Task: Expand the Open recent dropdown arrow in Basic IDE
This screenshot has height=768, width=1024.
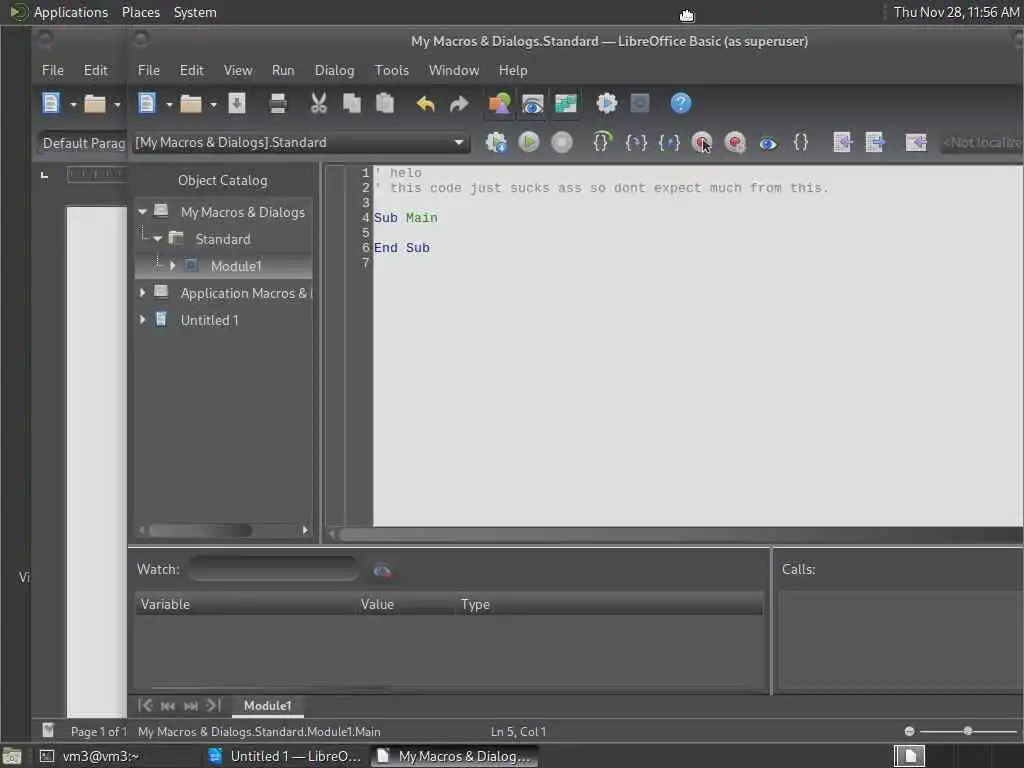Action: (x=213, y=104)
